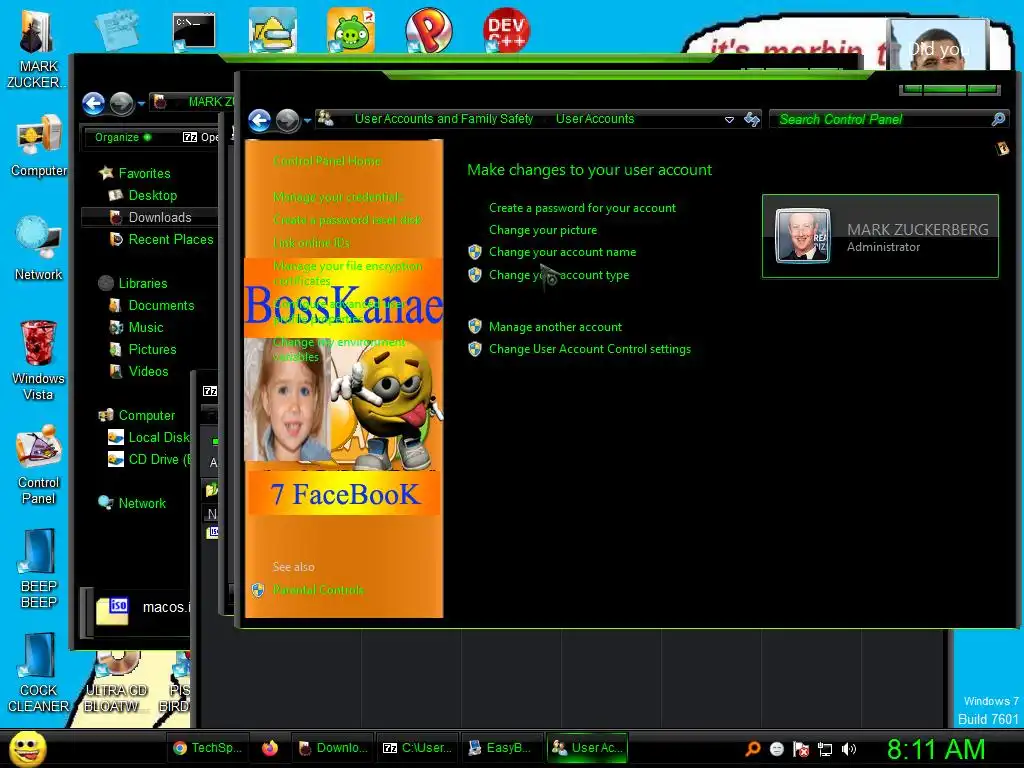Screen dimensions: 1024x768
Task: Go back in User Accounts window
Action: (x=260, y=121)
